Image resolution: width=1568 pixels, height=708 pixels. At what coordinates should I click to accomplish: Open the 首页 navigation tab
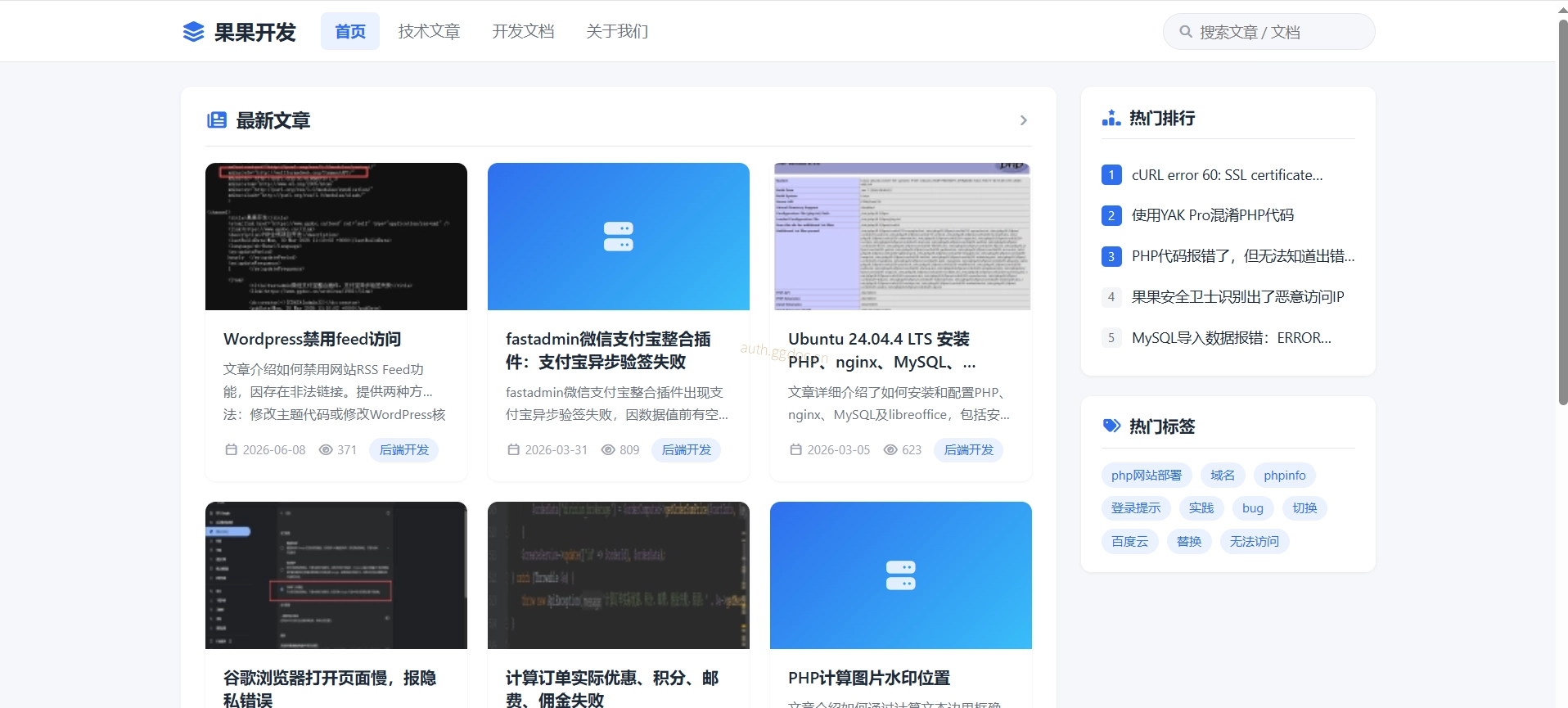(x=350, y=31)
